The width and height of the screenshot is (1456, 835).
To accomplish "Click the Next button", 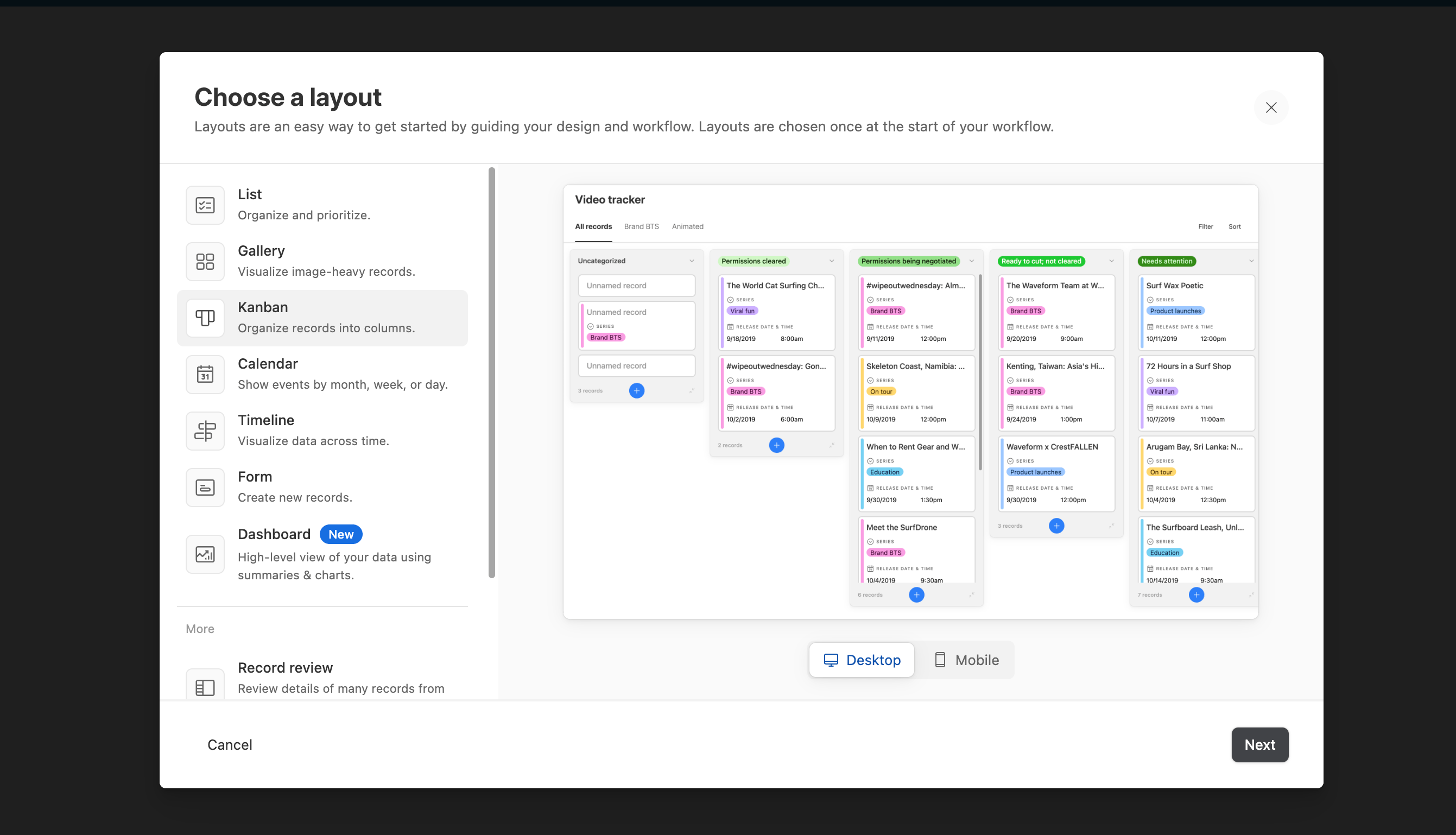I will click(x=1260, y=744).
